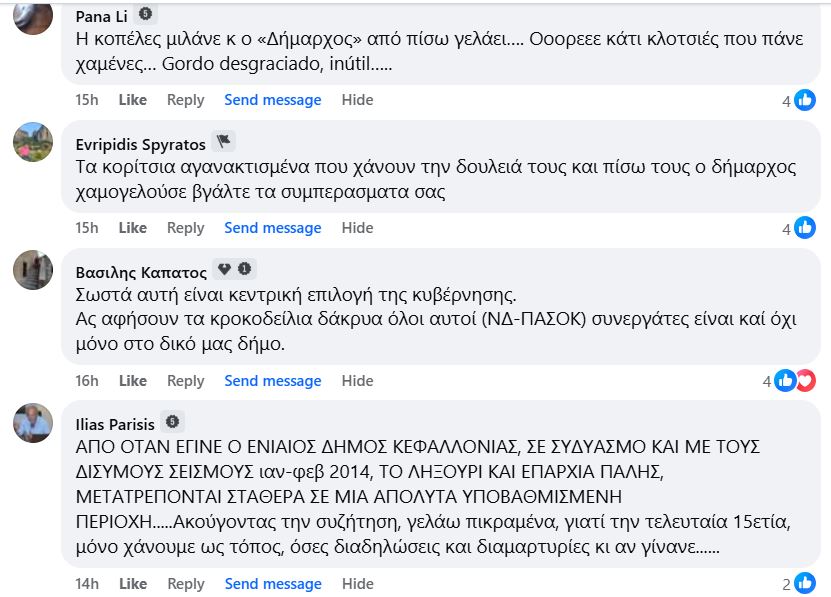Open Evripidis Spyratos profile picture
This screenshot has height=597, width=831.
[33, 142]
